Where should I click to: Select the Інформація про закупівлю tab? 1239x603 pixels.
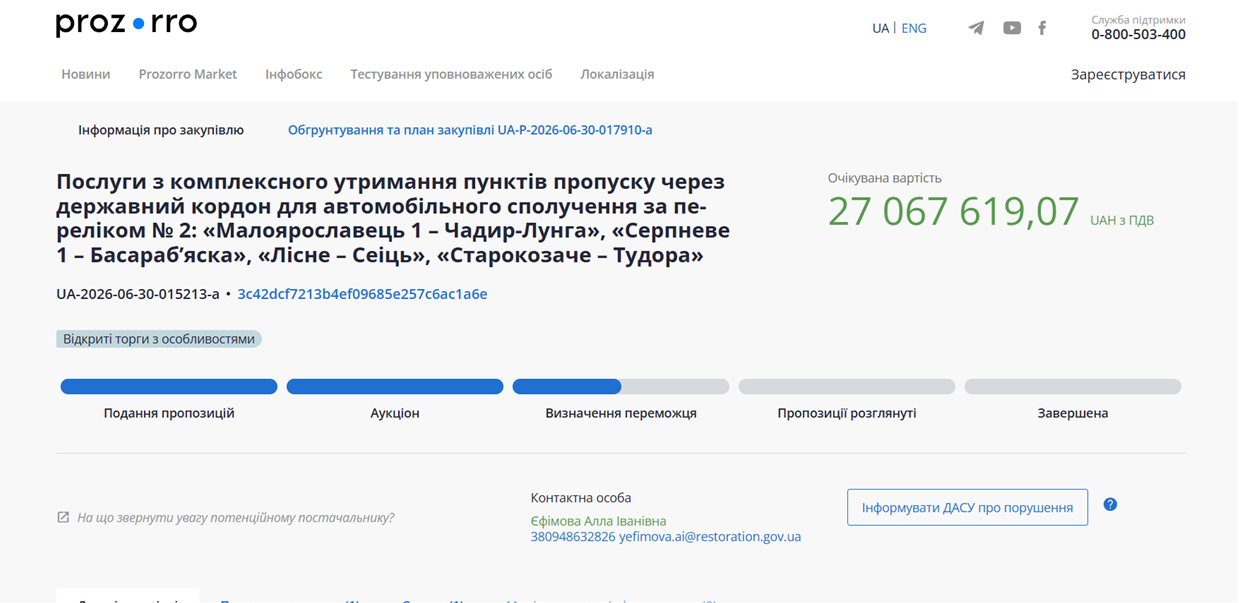point(161,130)
